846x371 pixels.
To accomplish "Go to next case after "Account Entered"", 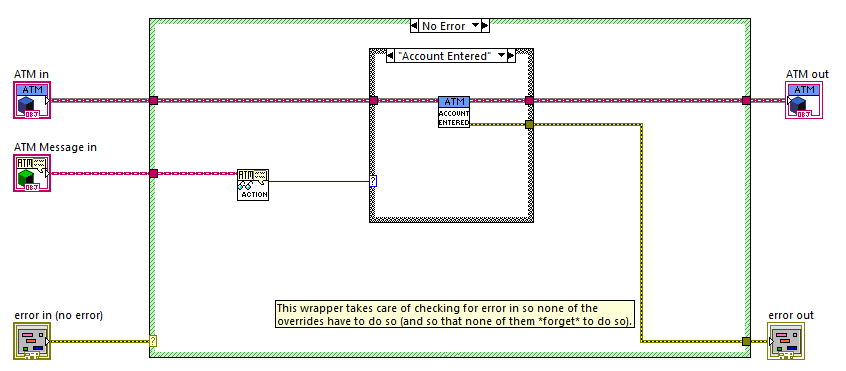I will [511, 56].
